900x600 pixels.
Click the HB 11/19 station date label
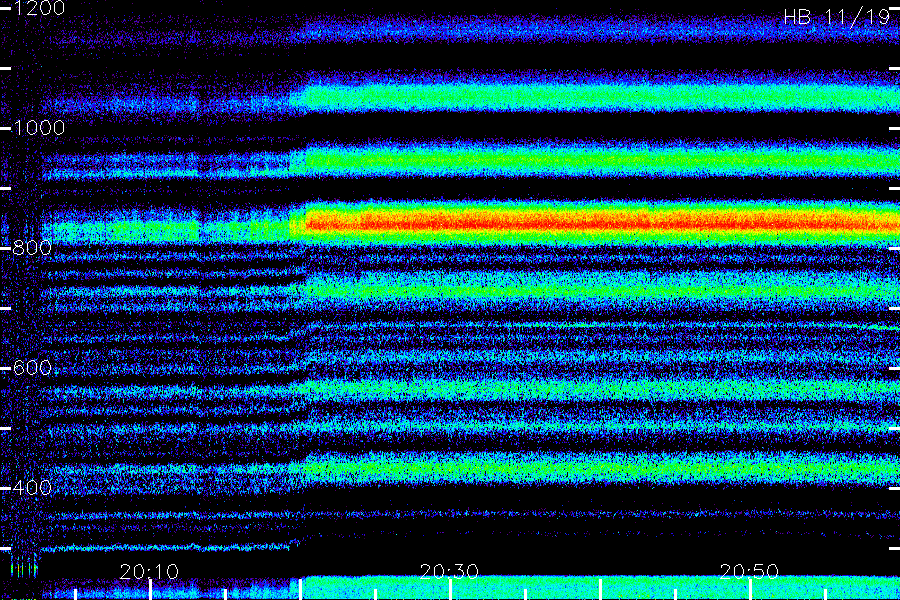pos(837,17)
